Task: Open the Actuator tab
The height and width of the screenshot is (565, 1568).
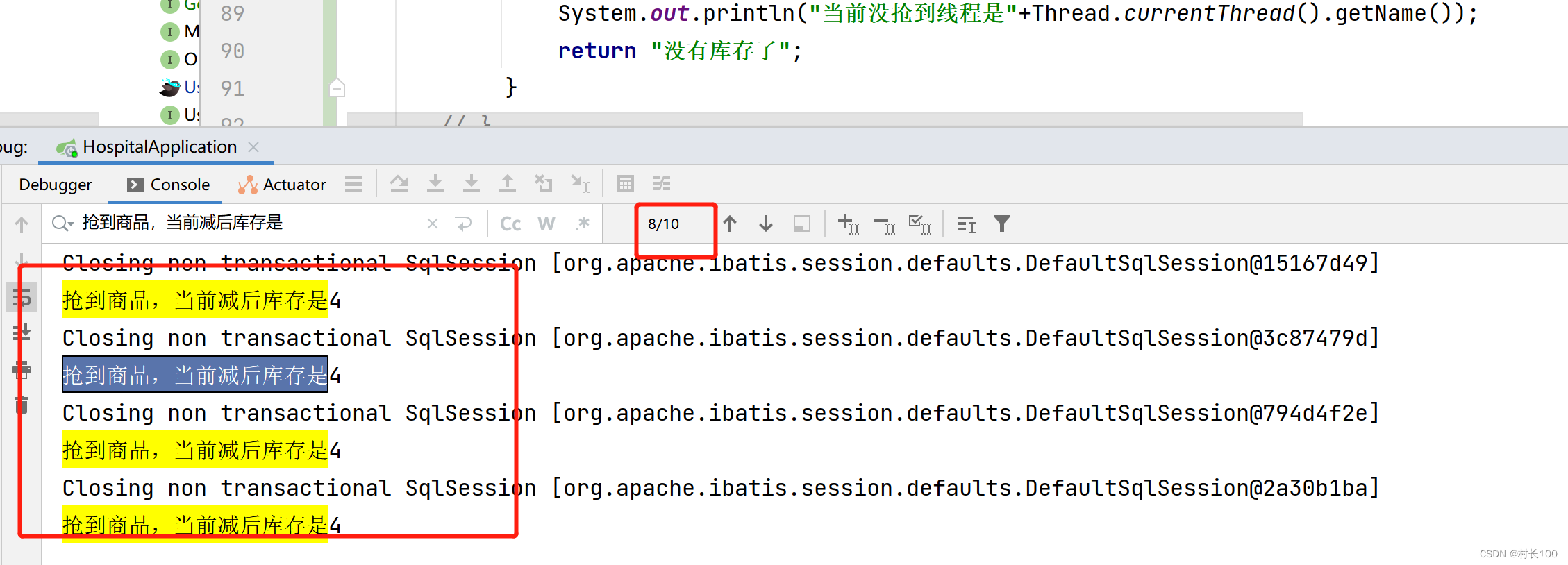Action: (x=282, y=185)
